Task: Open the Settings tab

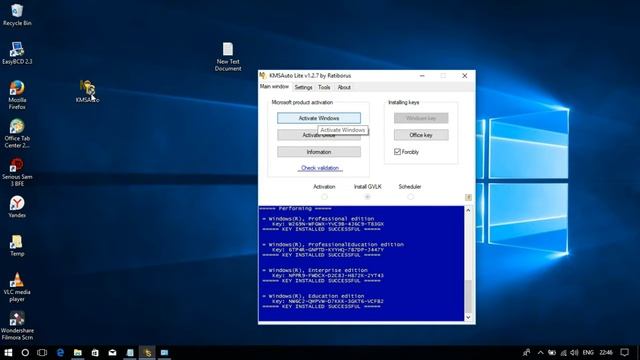Action: click(303, 87)
